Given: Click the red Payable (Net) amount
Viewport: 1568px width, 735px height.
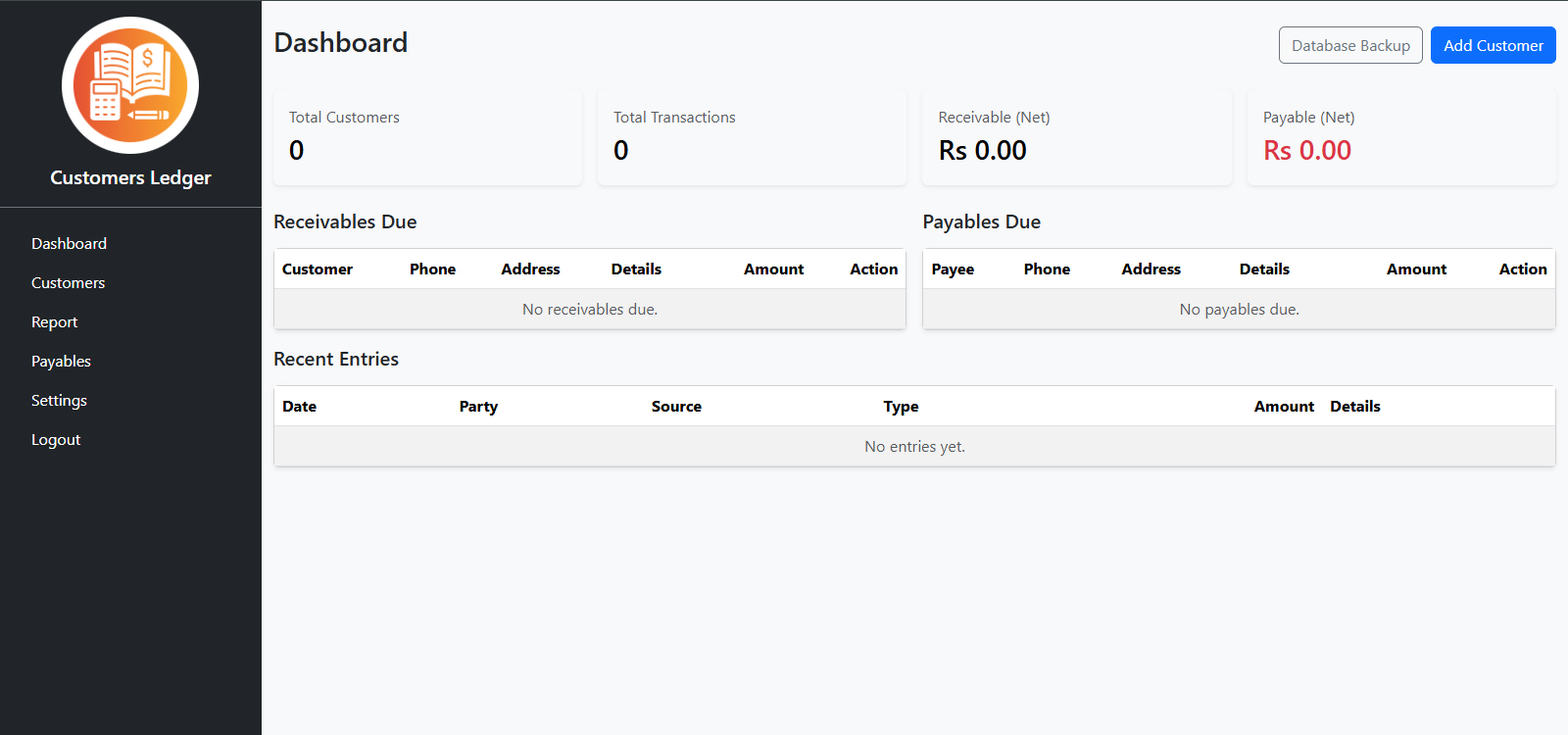Looking at the screenshot, I should click(1306, 151).
